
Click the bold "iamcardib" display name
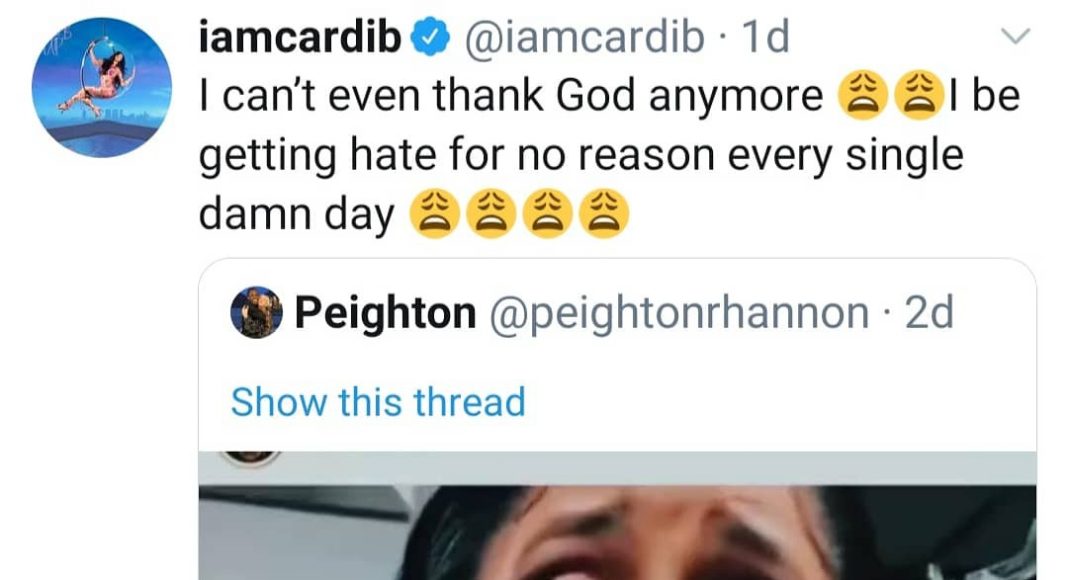301,39
